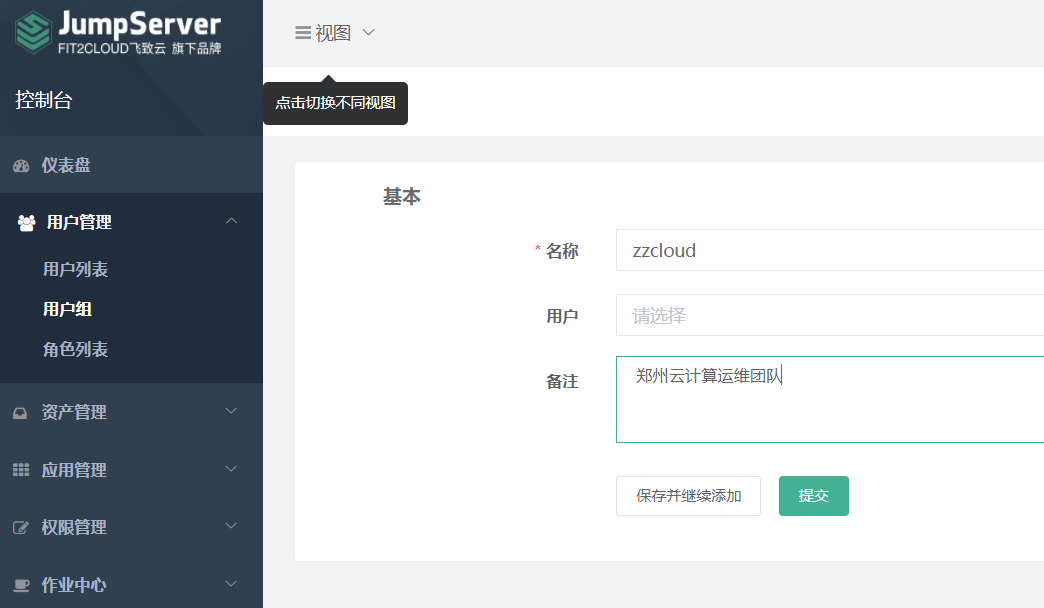Click the 备注 field label
This screenshot has width=1044, height=608.
(562, 382)
